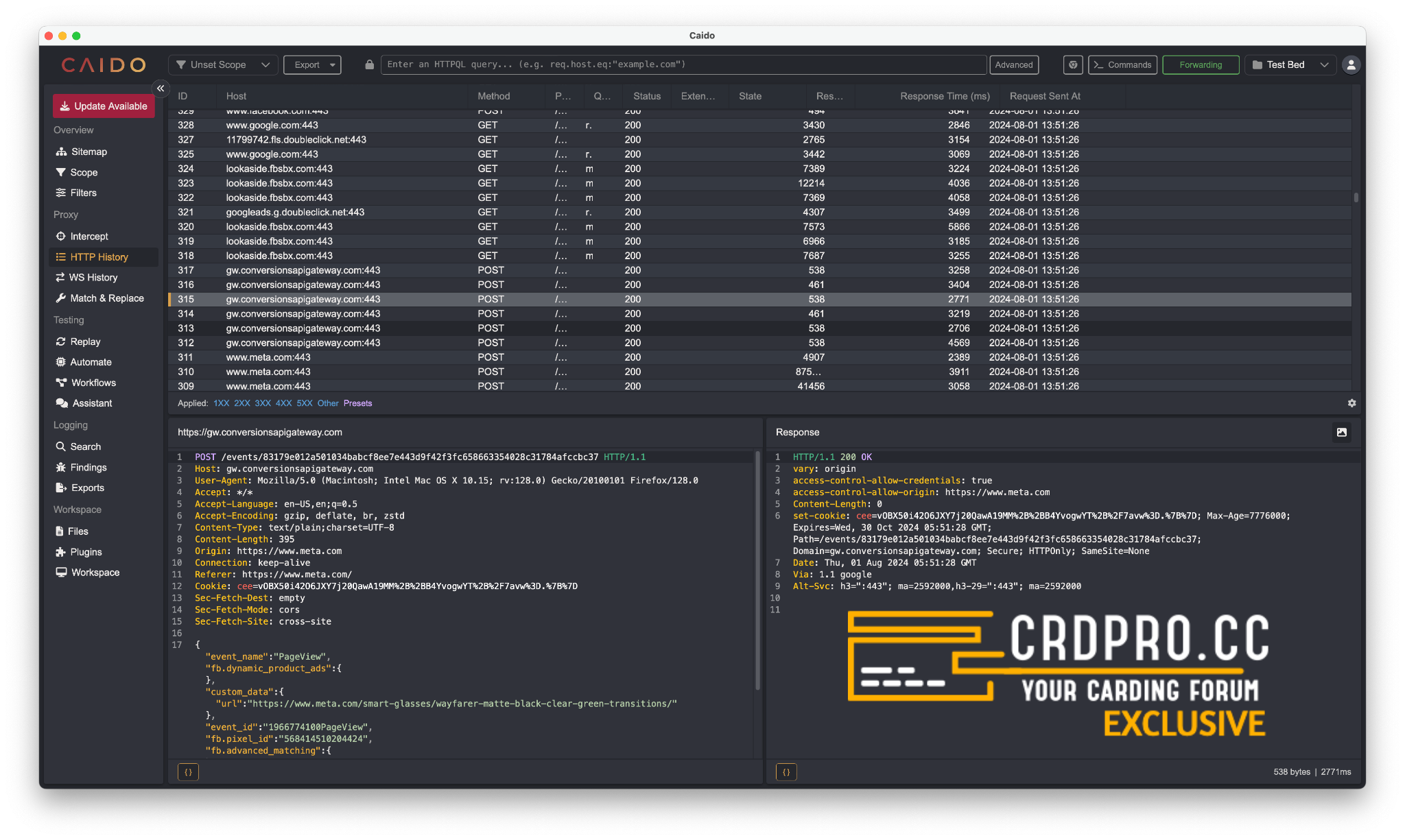The width and height of the screenshot is (1405, 840).
Task: Sort by the ID column header
Action: coord(182,96)
